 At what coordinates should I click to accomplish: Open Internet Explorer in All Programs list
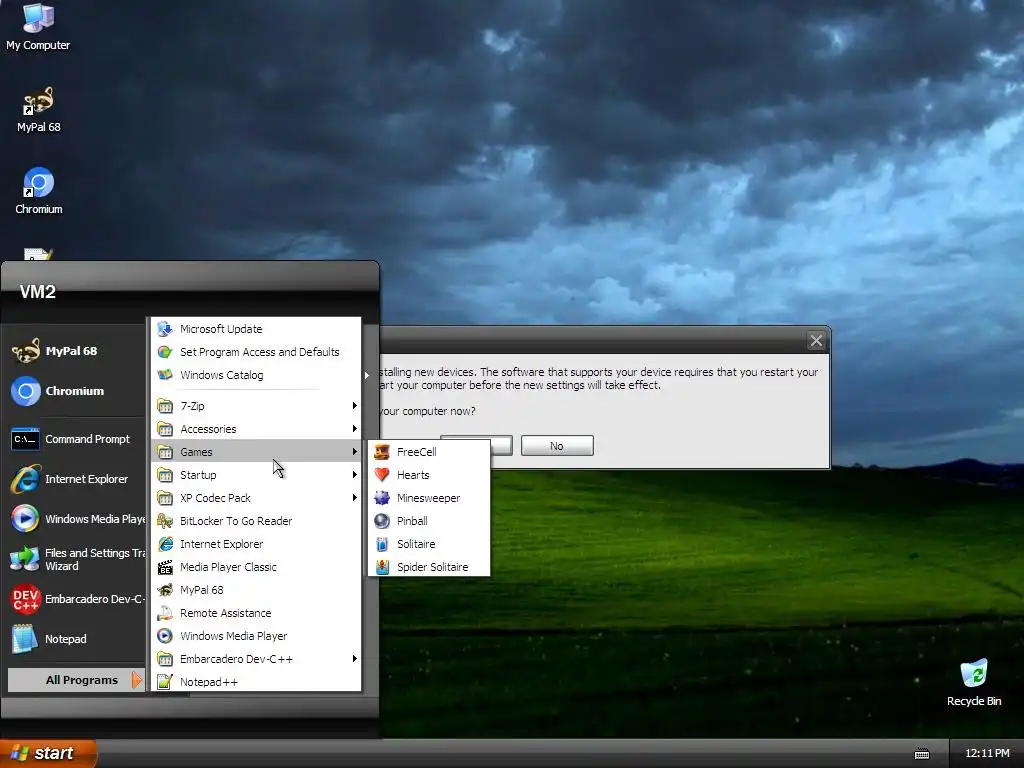coord(256,544)
